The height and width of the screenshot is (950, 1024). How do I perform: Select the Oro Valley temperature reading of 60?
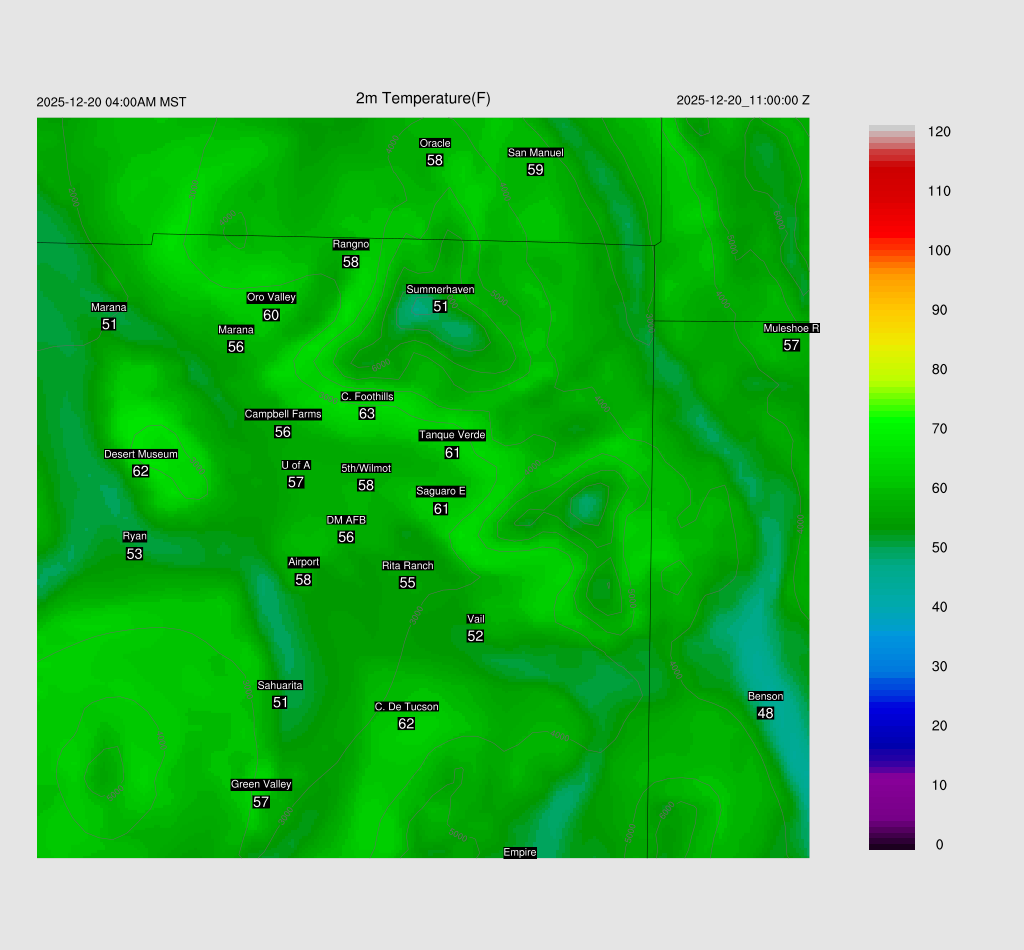point(271,315)
